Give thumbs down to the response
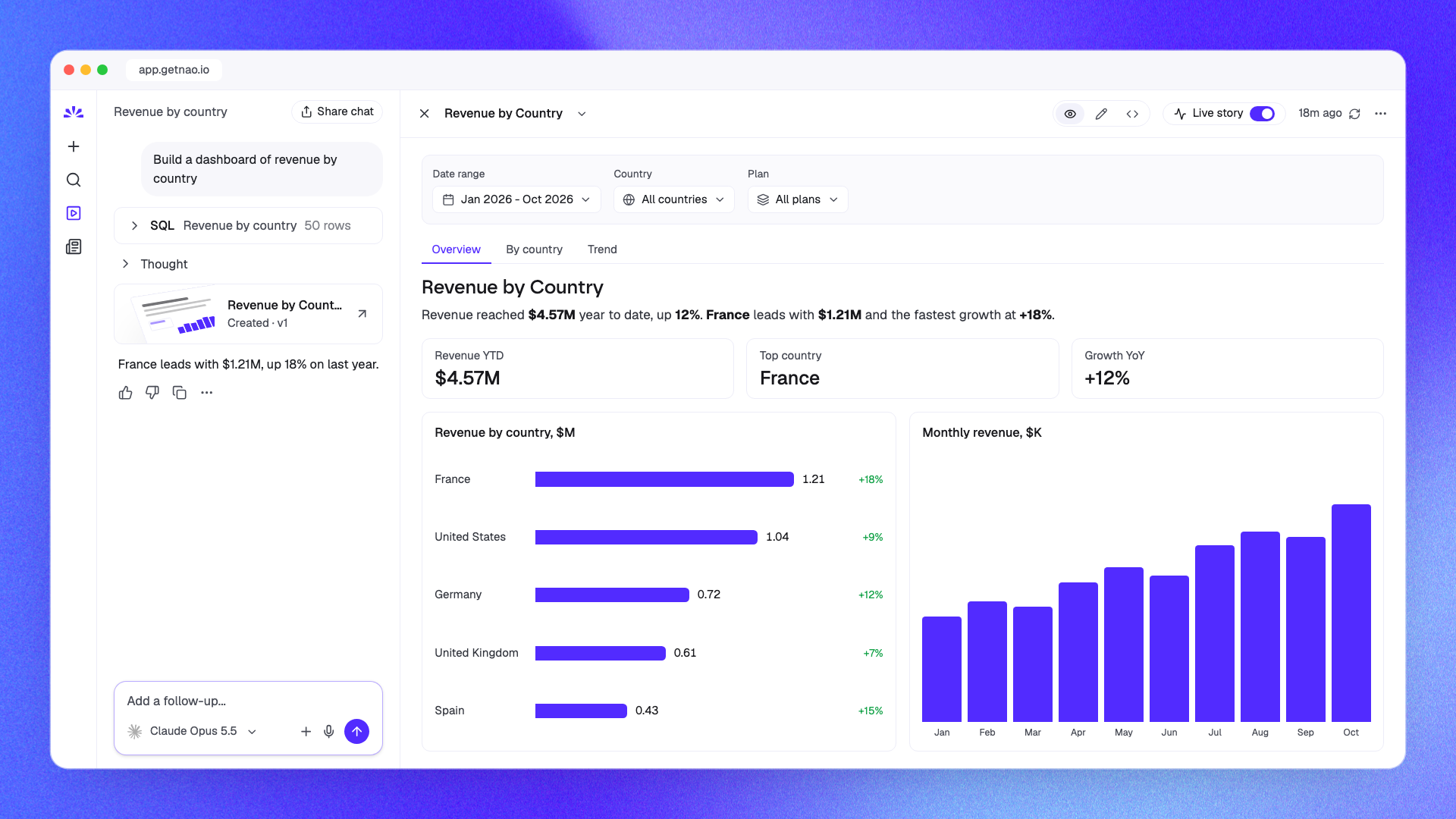 coord(152,393)
